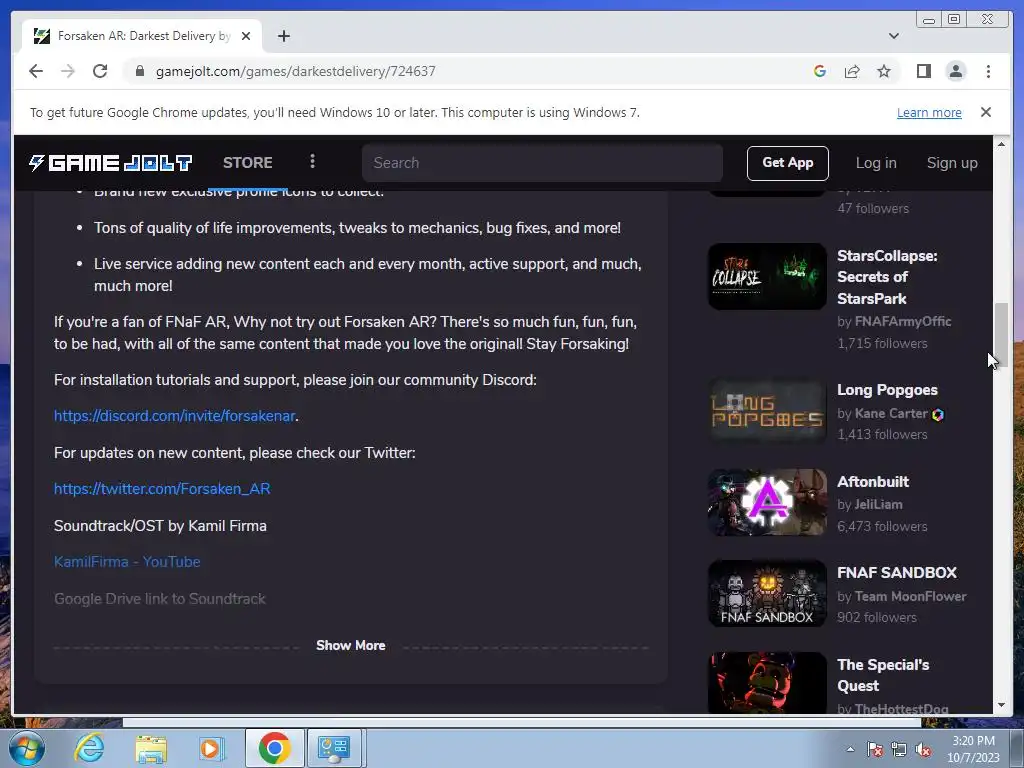
Task: Close the Forsaken AR tab
Action: click(x=246, y=36)
